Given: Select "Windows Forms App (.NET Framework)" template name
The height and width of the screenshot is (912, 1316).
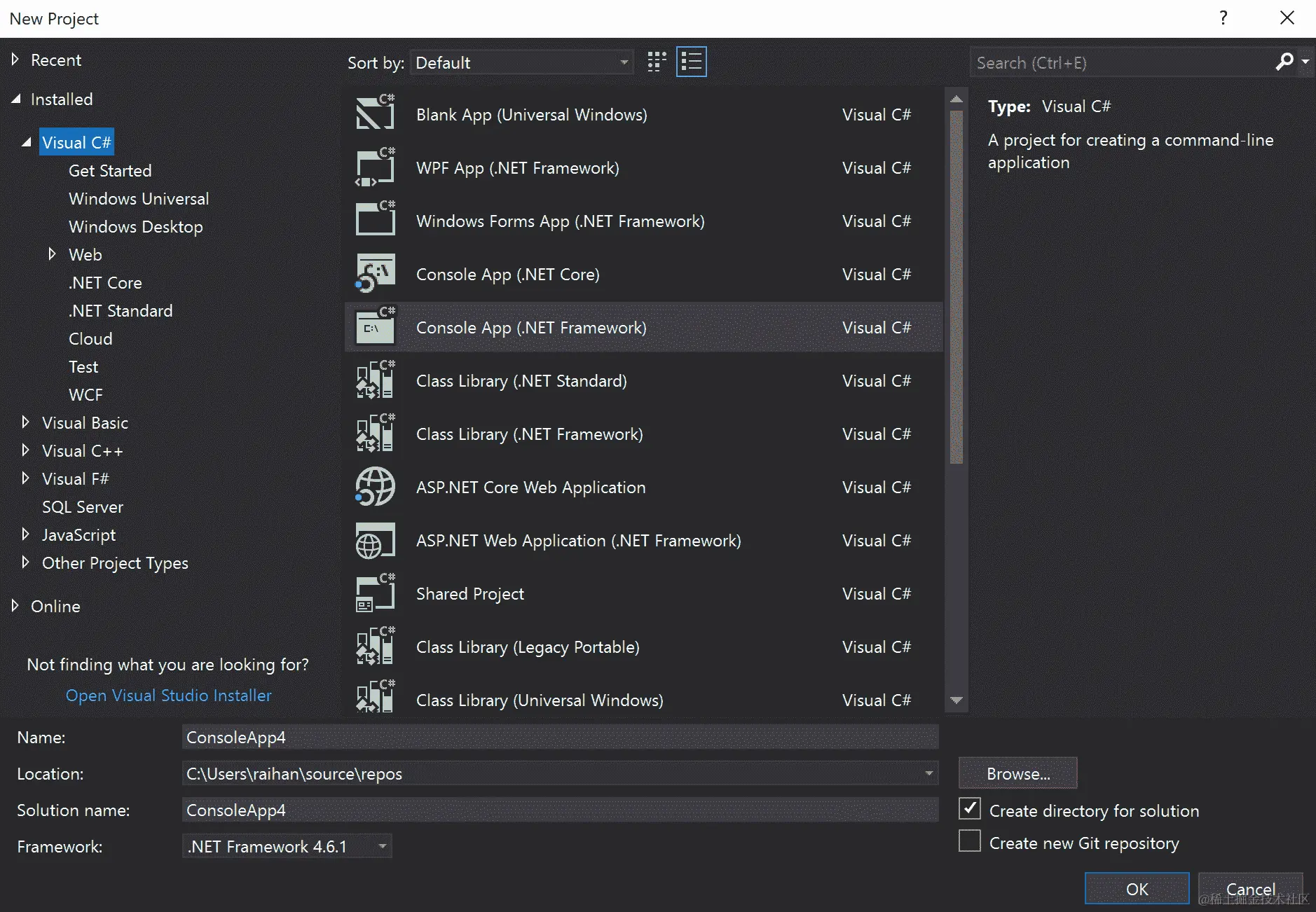Looking at the screenshot, I should (x=561, y=221).
